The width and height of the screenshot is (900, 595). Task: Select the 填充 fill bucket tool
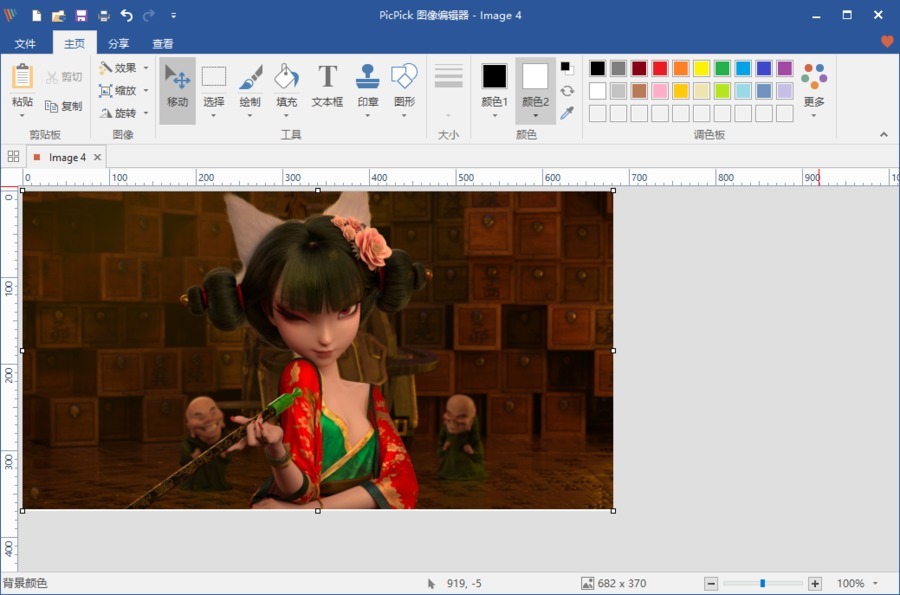click(x=286, y=86)
